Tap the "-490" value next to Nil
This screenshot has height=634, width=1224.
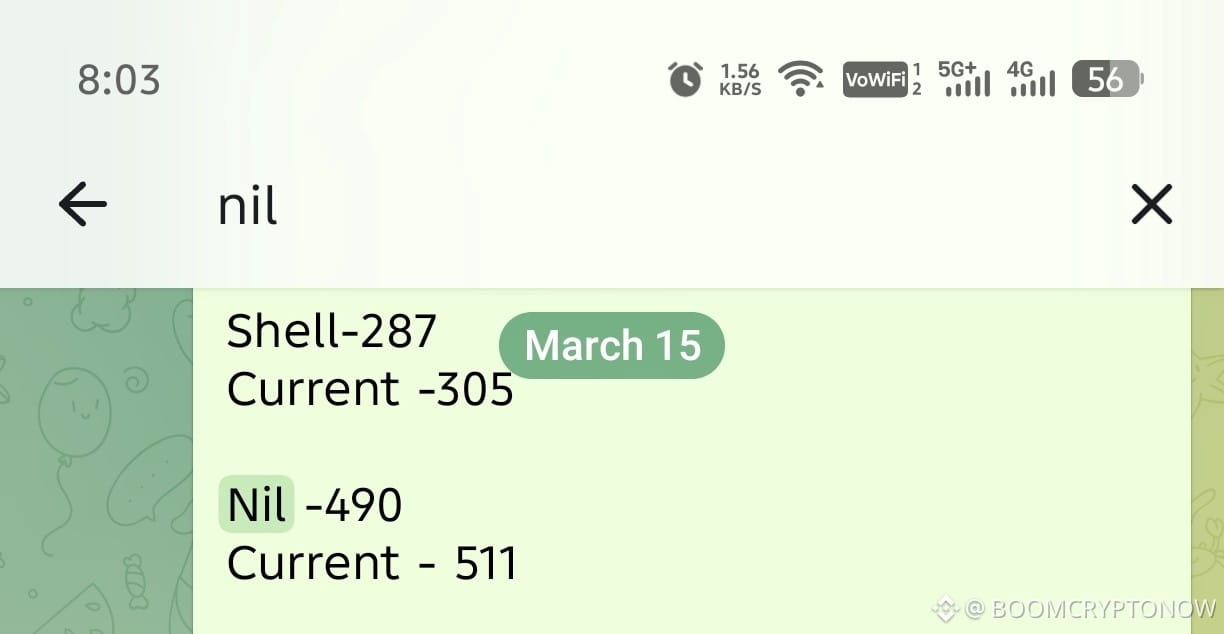click(353, 506)
